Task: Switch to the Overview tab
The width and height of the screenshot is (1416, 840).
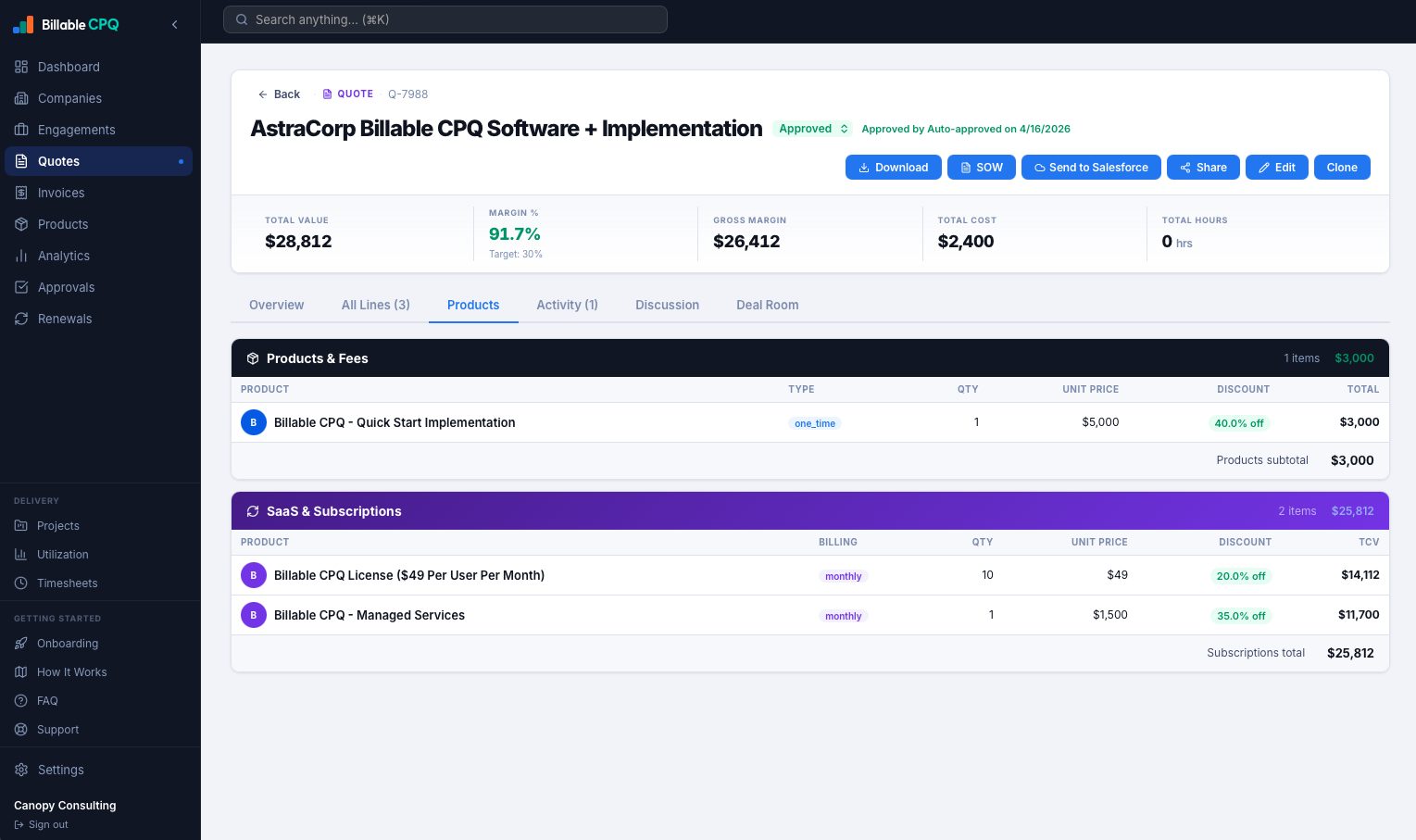Action: click(x=276, y=305)
